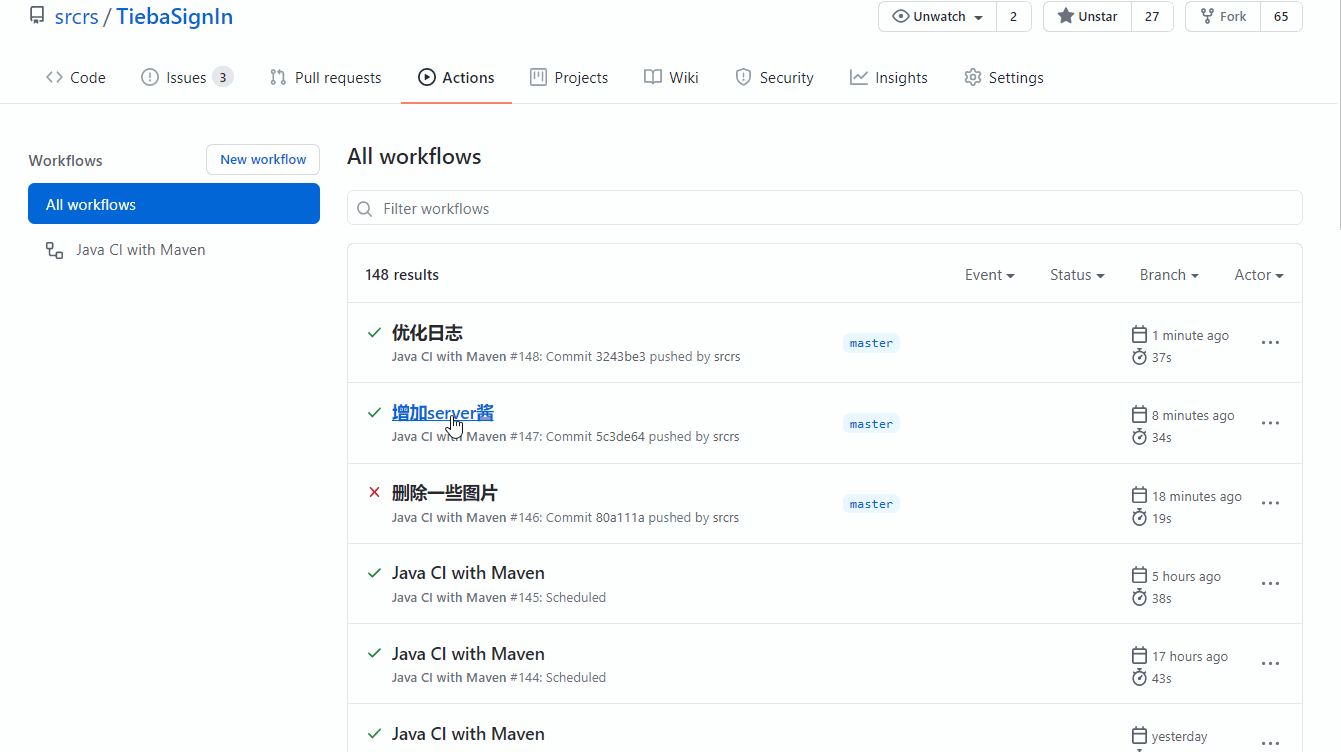
Task: Click the master branch label on run #147
Action: (871, 424)
